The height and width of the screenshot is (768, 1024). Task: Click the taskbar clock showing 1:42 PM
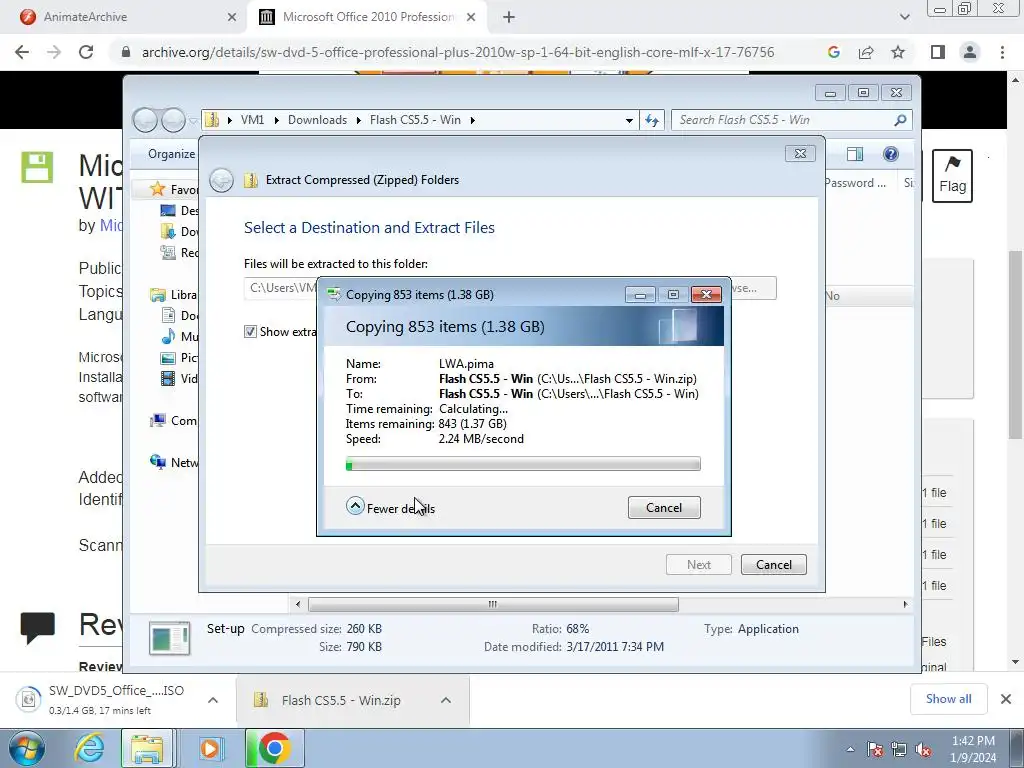(x=973, y=749)
